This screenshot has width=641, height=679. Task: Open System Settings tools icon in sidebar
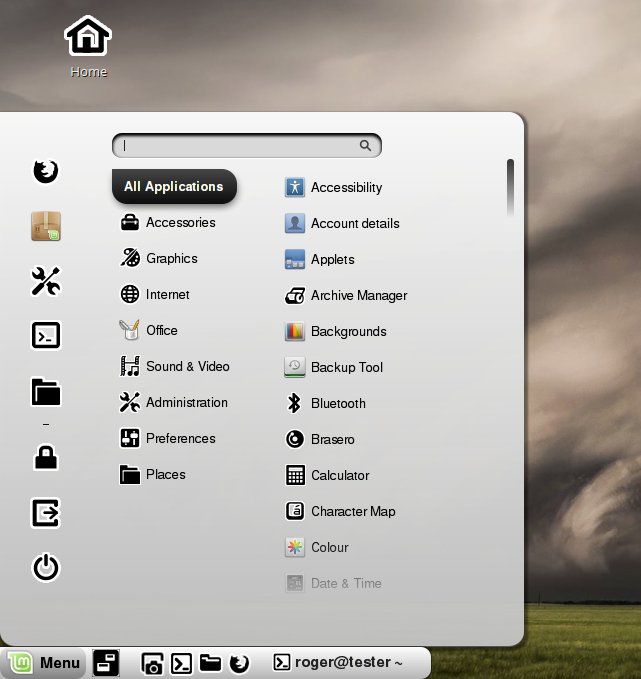(x=46, y=281)
